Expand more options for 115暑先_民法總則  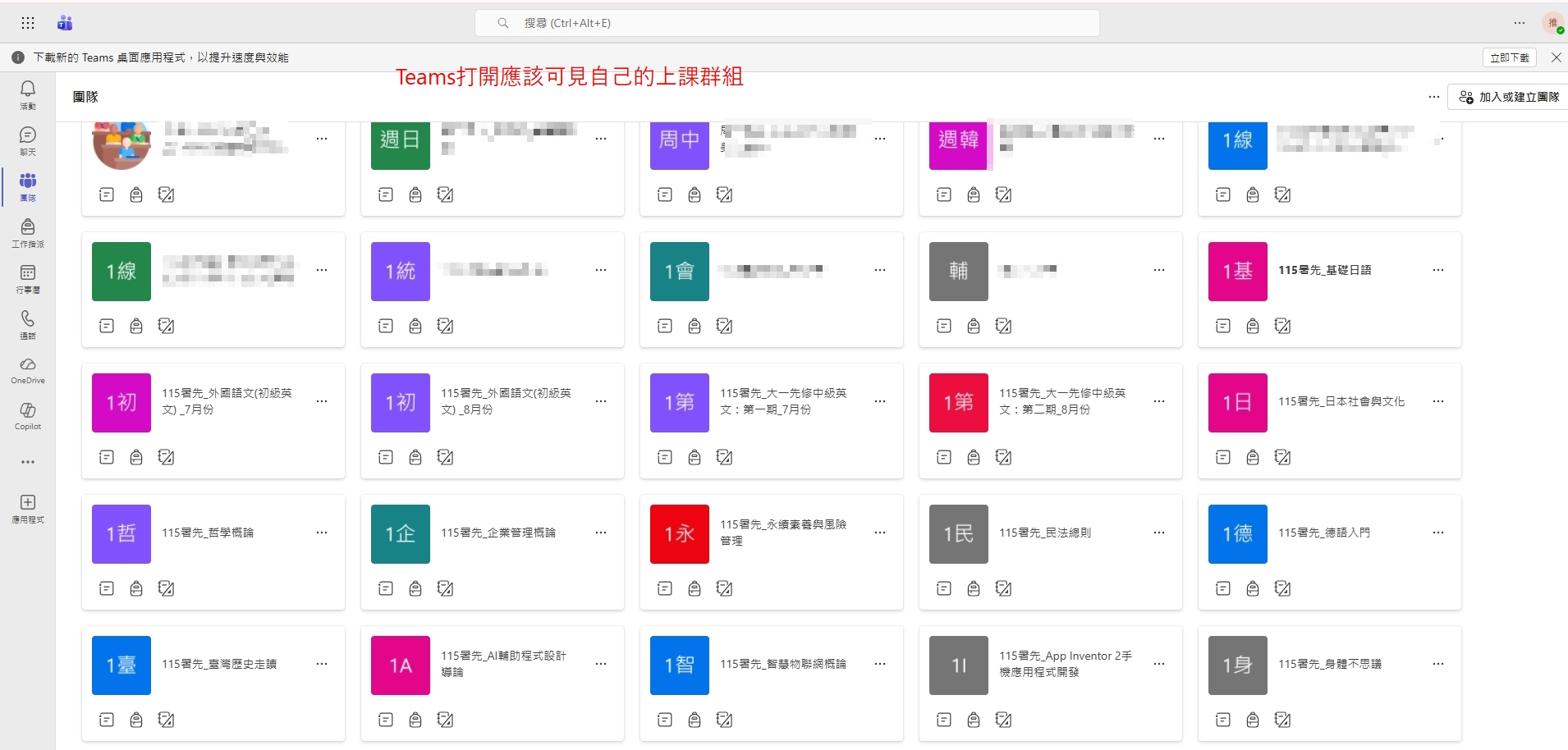coord(1159,533)
